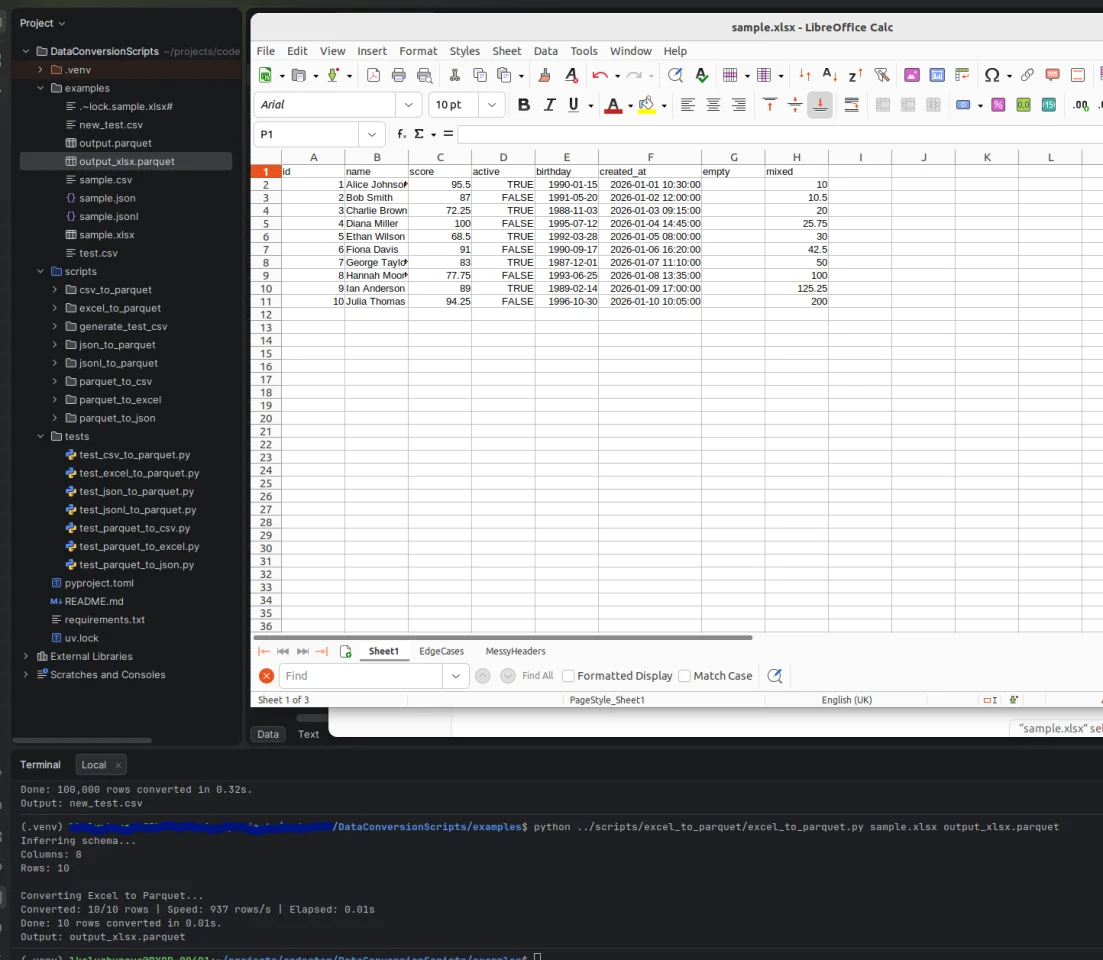Export directly as PDF icon
This screenshot has width=1103, height=960.
(374, 75)
